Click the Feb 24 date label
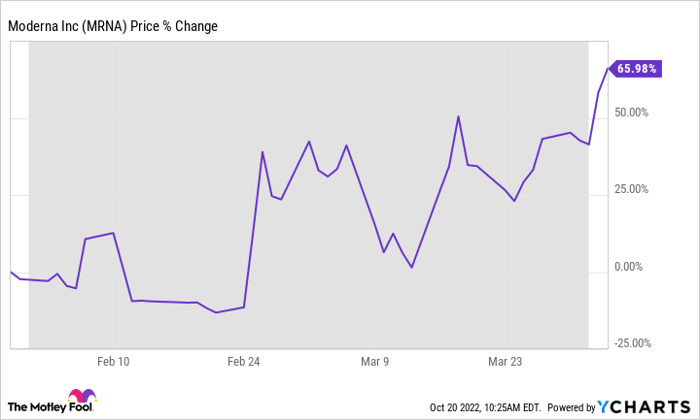The width and height of the screenshot is (700, 420). click(x=244, y=361)
